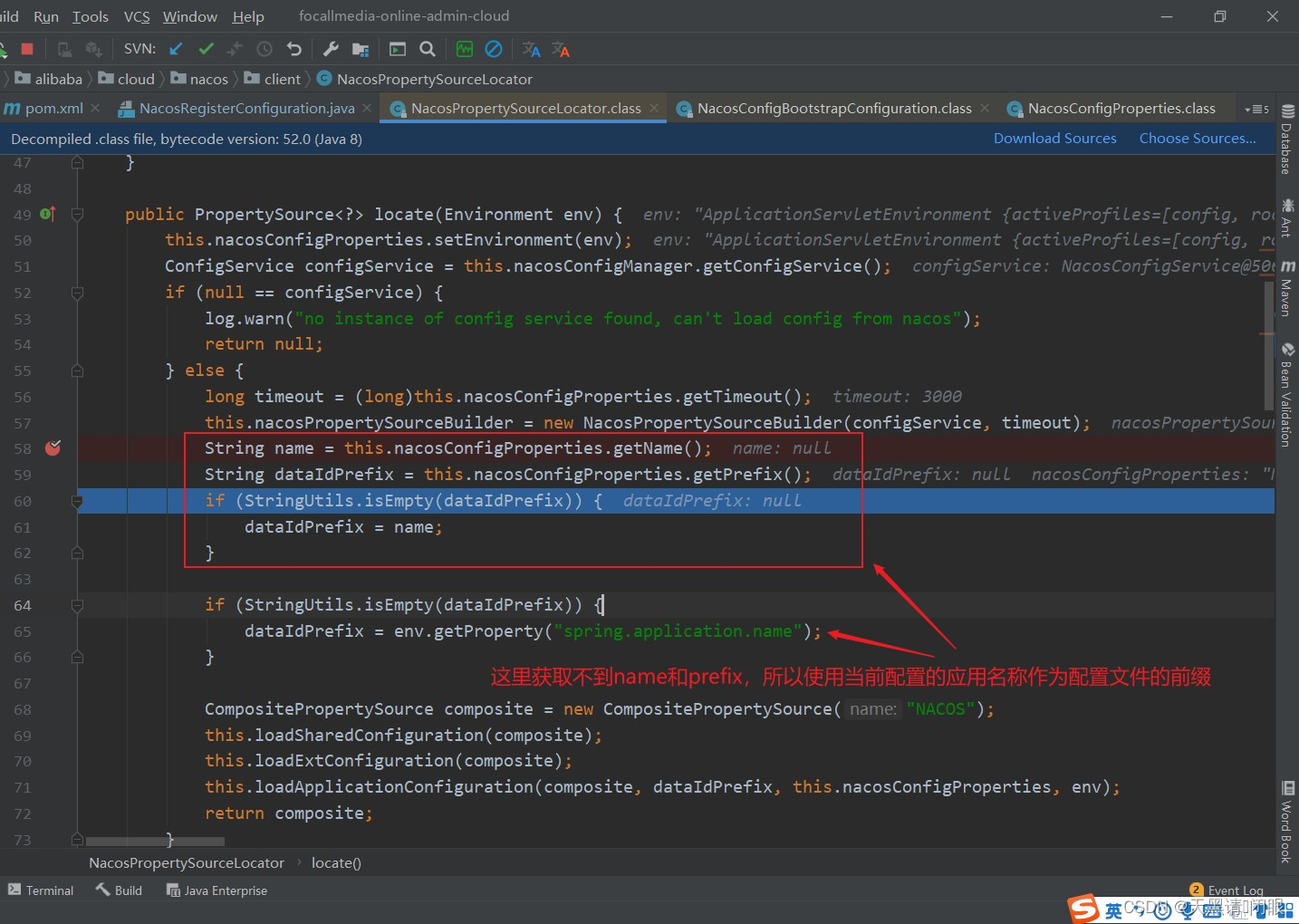Click the fold end marker at line 47
The width and height of the screenshot is (1299, 924).
[77, 162]
